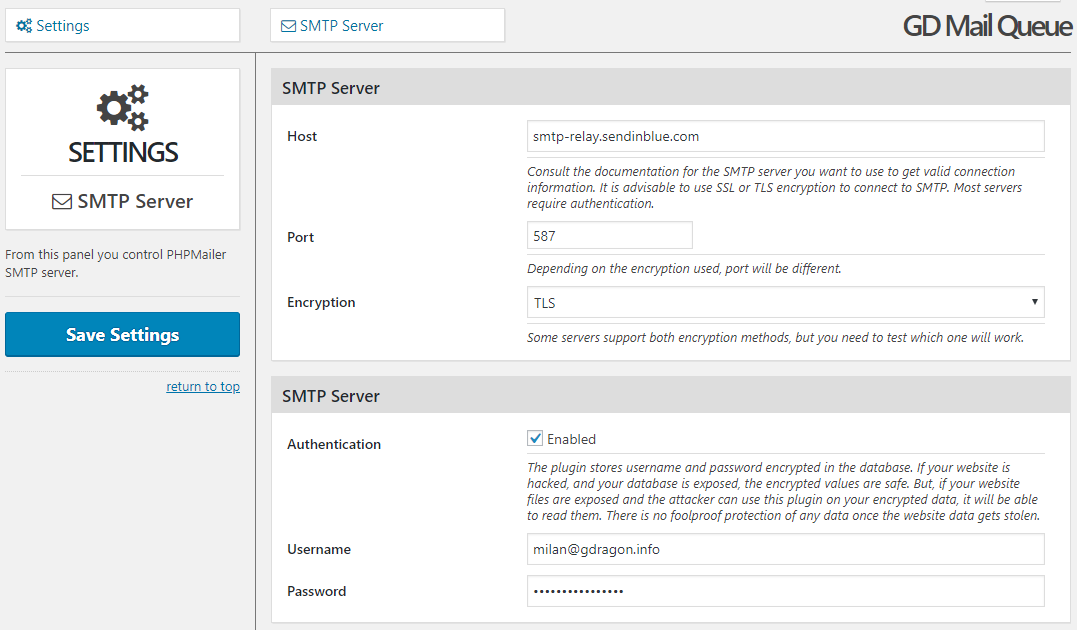Focus the Host input field
1077x630 pixels.
[785, 136]
